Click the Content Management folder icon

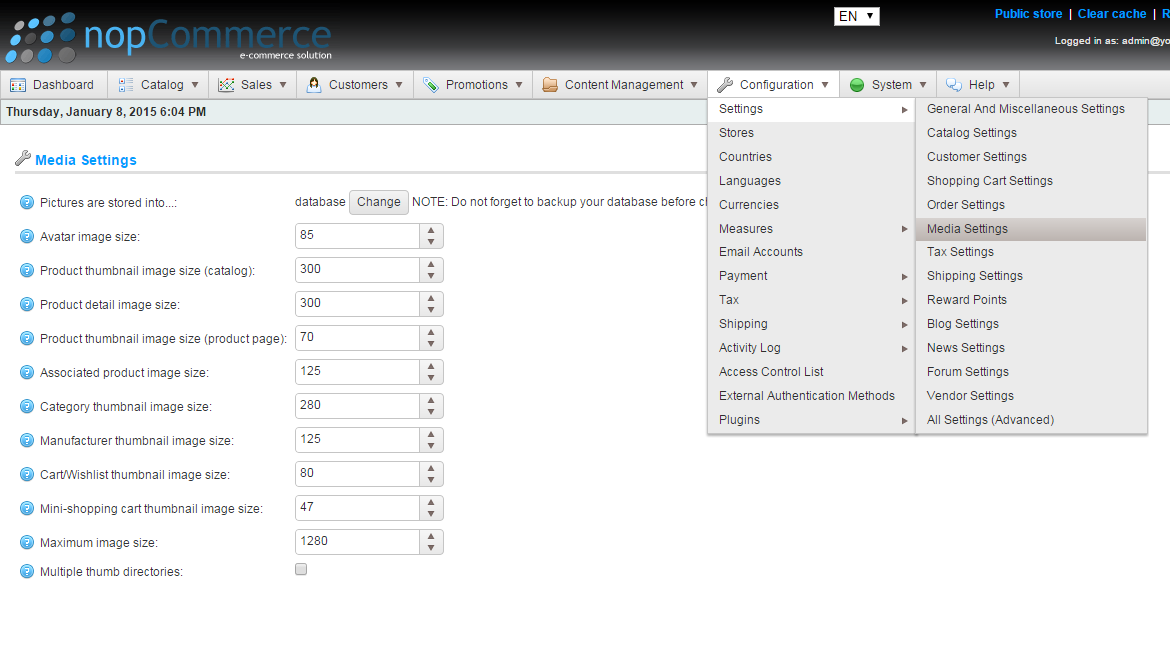[x=550, y=85]
